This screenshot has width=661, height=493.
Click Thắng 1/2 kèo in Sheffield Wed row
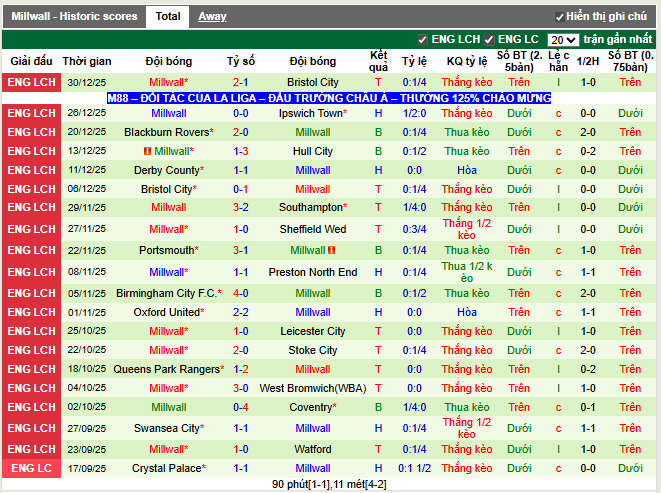pyautogui.click(x=467, y=229)
